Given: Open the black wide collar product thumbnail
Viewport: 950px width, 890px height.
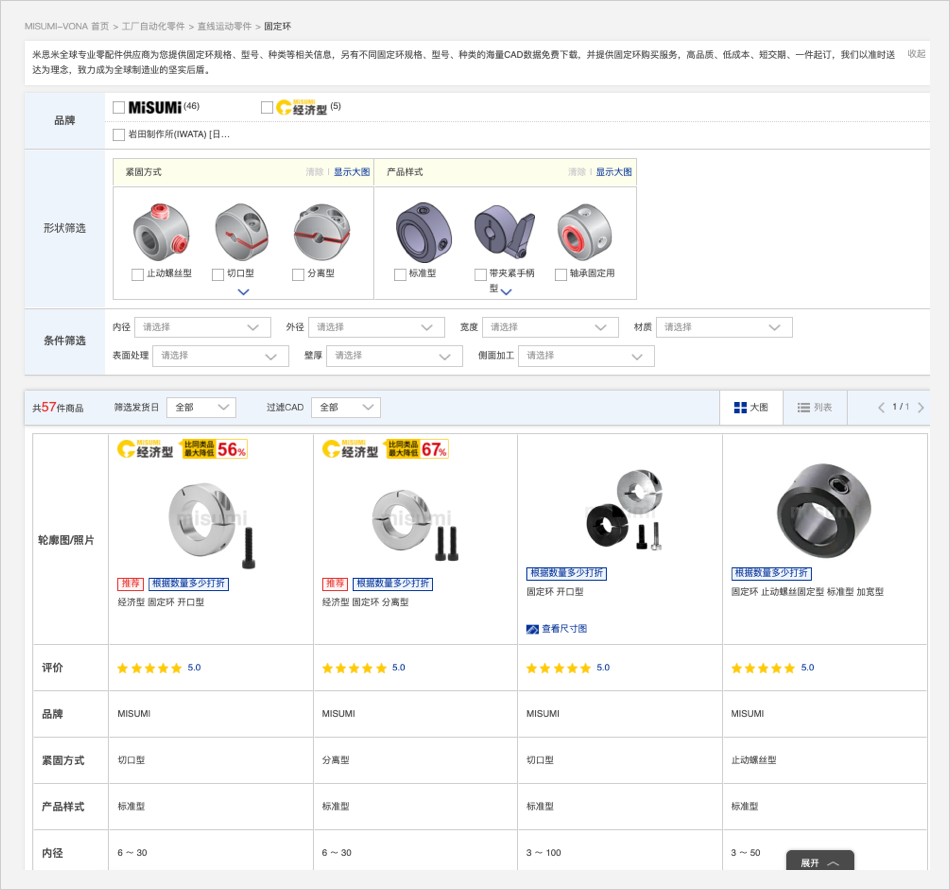Looking at the screenshot, I should point(823,510).
